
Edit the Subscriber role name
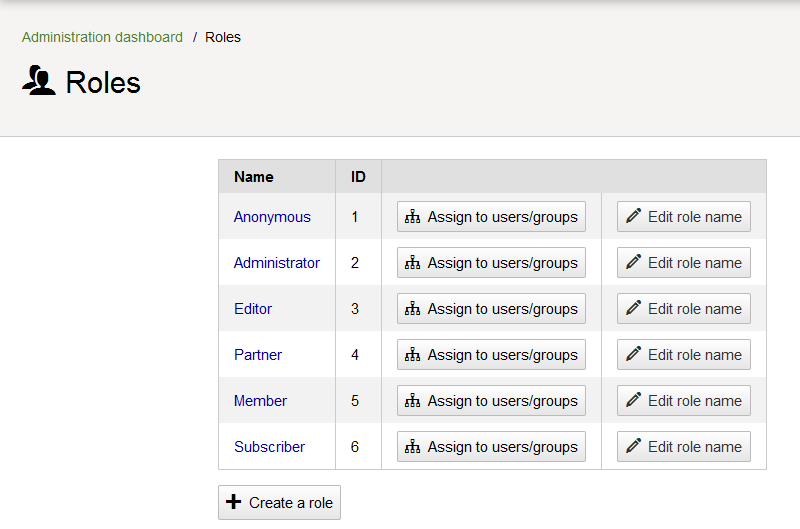tap(684, 446)
